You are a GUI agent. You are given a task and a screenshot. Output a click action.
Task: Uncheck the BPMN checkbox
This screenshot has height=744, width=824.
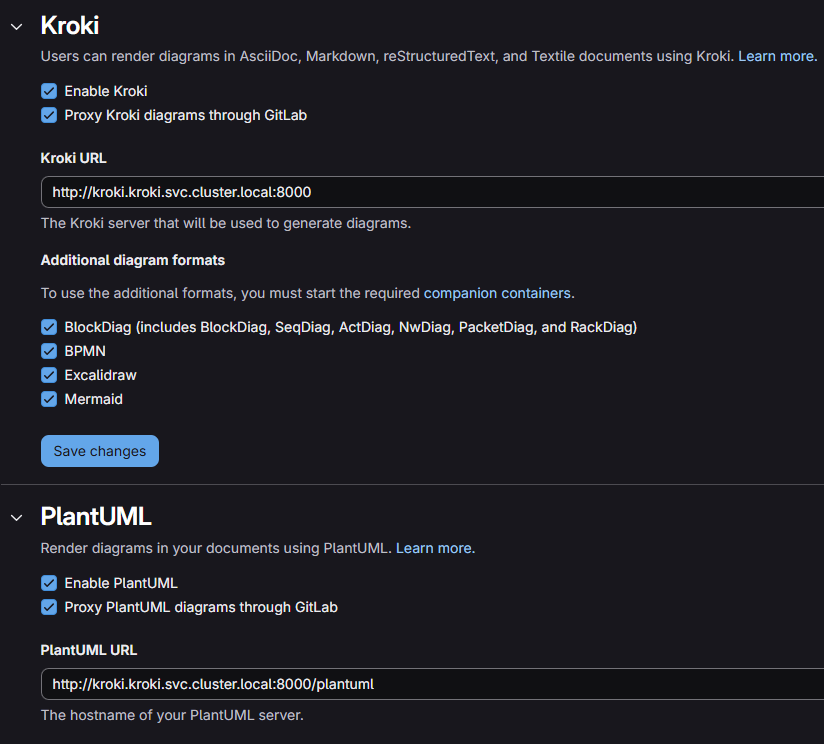tap(49, 351)
